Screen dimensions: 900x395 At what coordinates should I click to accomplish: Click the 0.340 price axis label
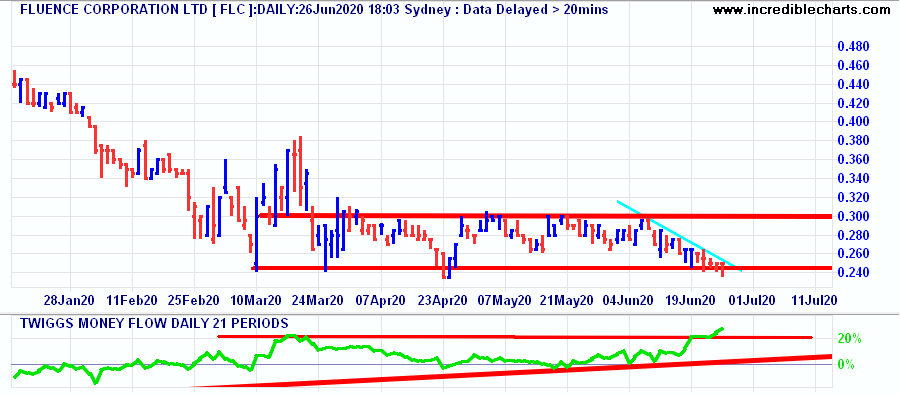(854, 179)
